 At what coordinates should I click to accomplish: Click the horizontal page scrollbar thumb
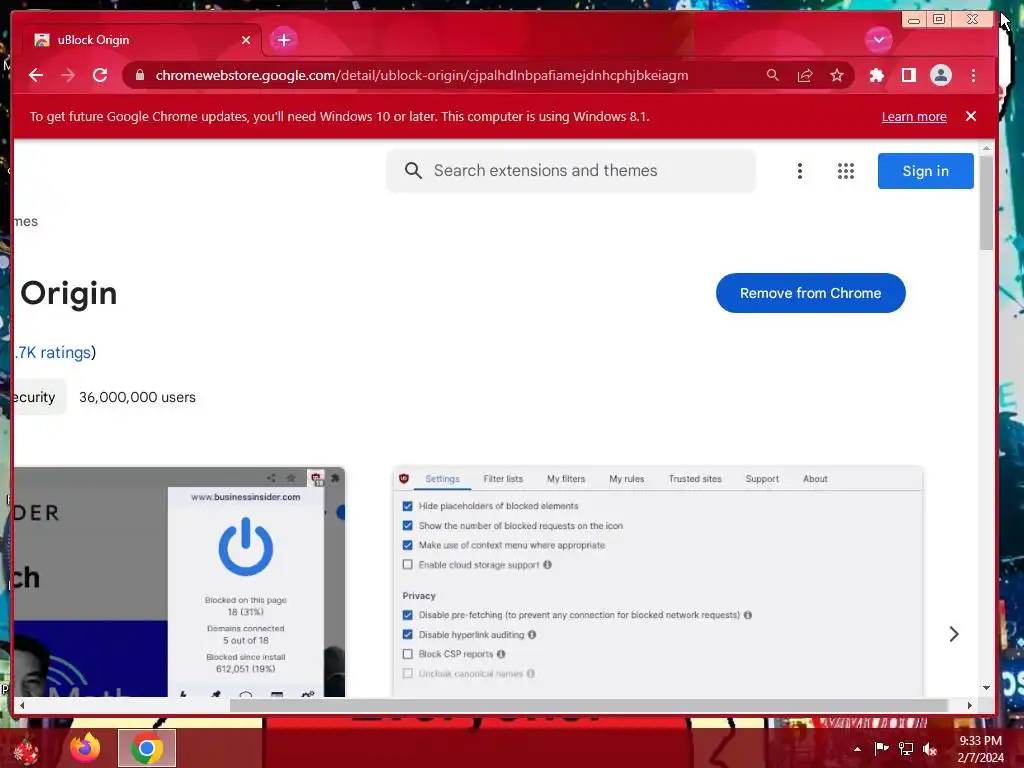[588, 705]
